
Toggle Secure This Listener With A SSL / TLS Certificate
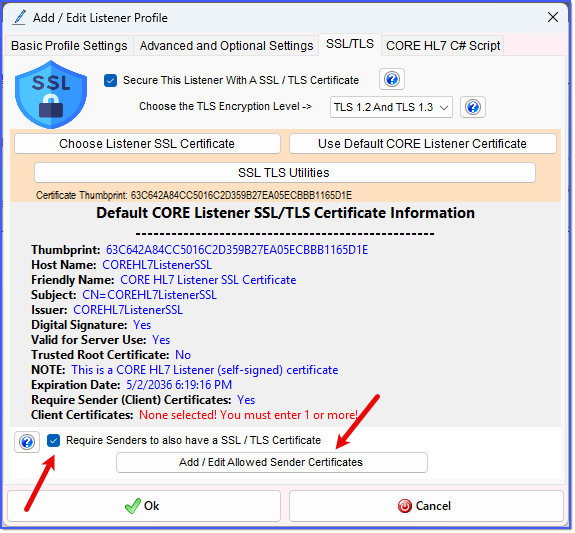pyautogui.click(x=110, y=80)
